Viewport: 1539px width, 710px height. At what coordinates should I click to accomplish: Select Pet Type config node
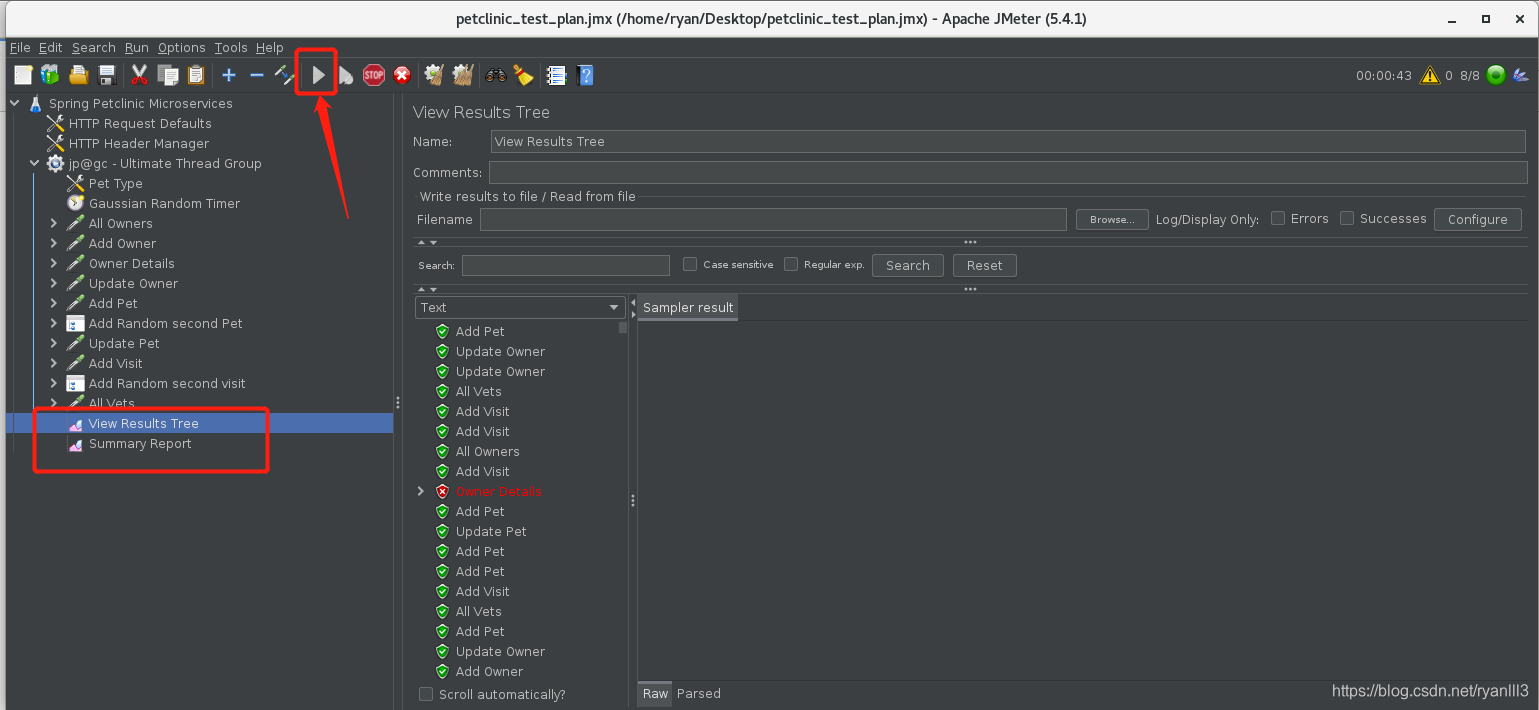(x=115, y=183)
